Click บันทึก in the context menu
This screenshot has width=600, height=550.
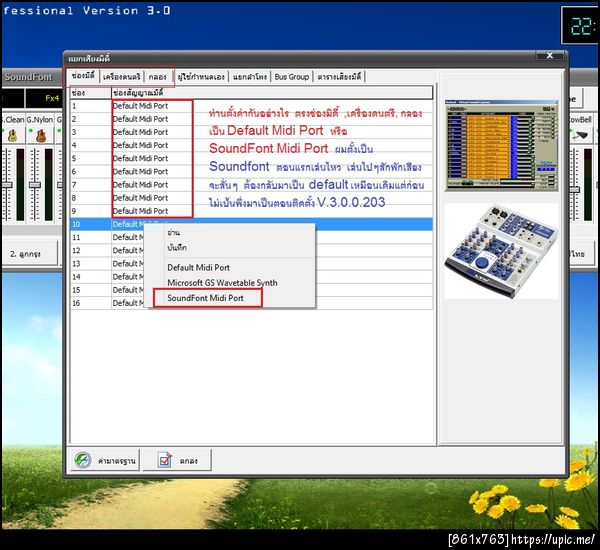click(177, 248)
